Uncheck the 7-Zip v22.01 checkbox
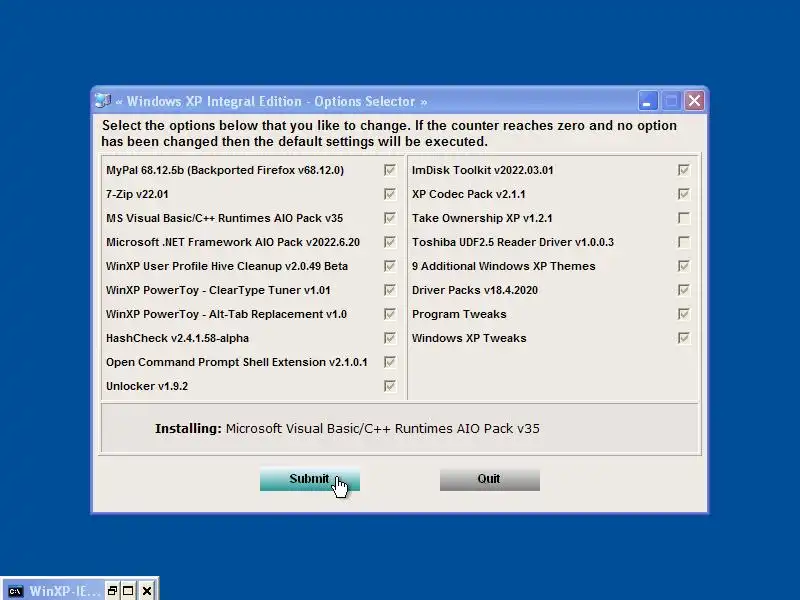Viewport: 800px width, 600px height. tap(390, 194)
